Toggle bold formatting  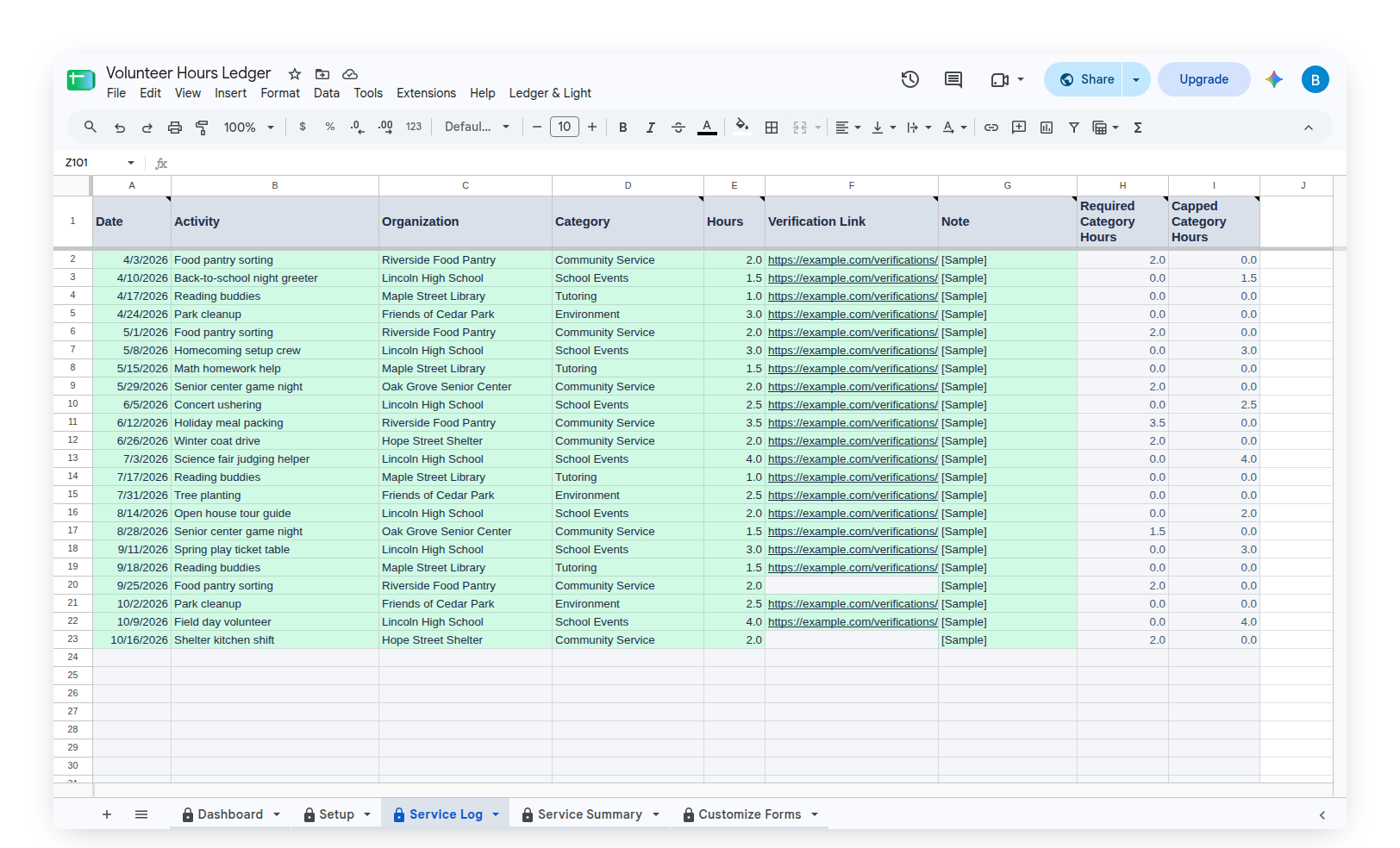click(x=623, y=128)
